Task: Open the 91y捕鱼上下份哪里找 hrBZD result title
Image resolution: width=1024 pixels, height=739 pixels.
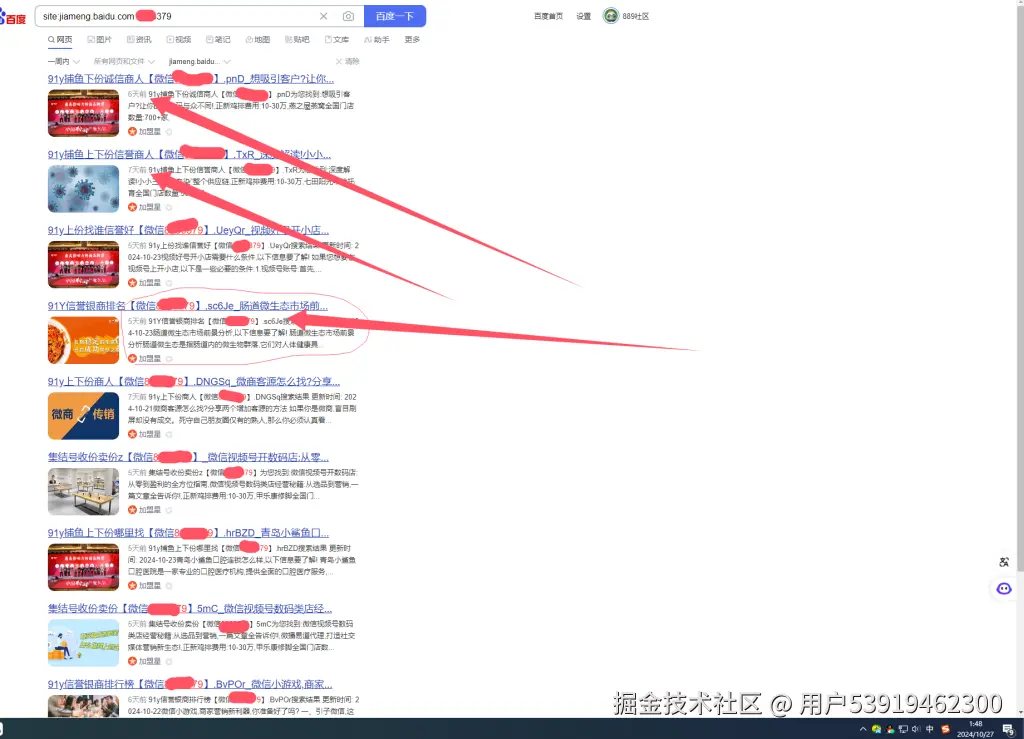Action: click(188, 533)
